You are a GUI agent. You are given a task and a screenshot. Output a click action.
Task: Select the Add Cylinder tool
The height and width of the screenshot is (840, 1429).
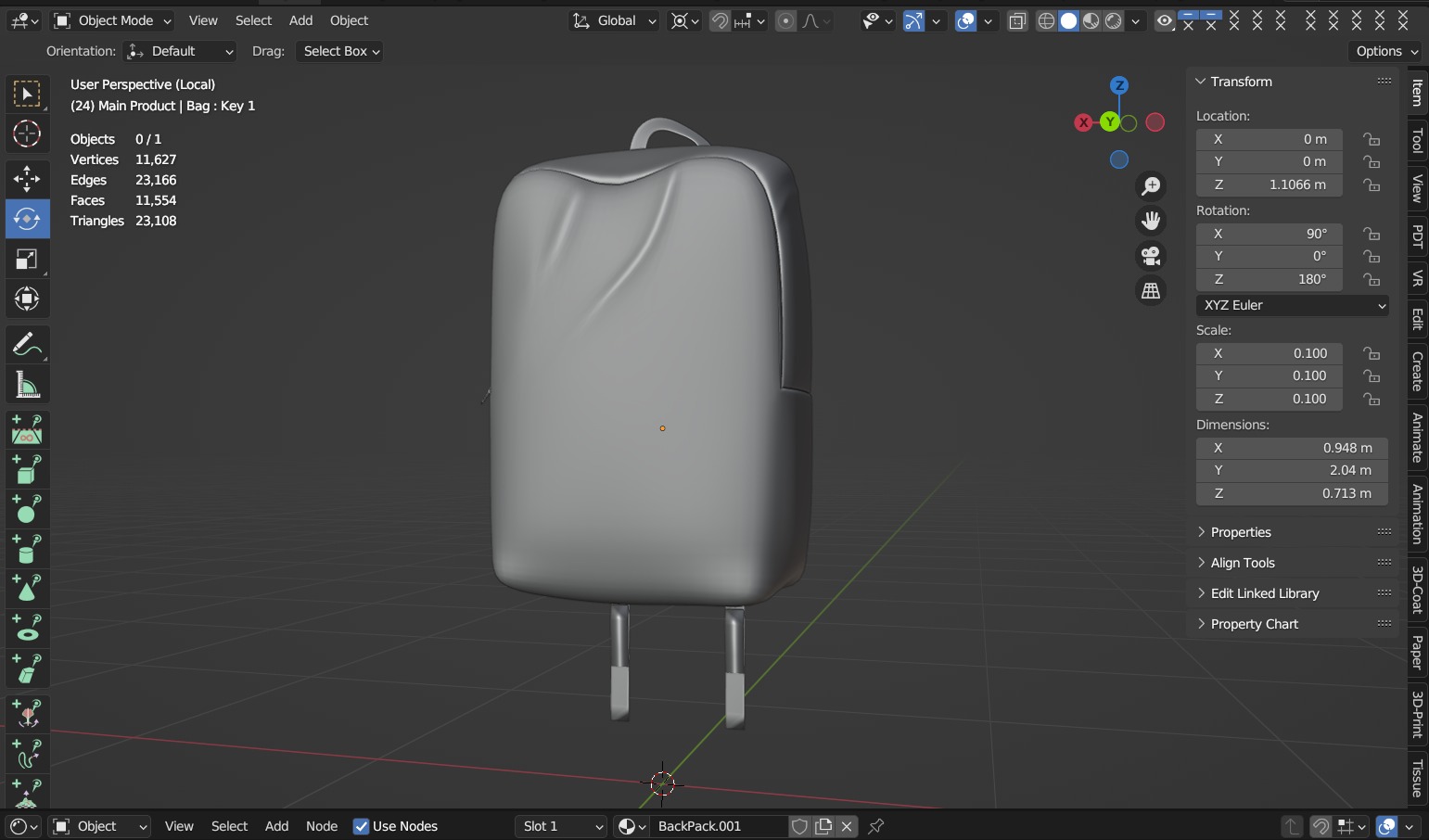[27, 550]
